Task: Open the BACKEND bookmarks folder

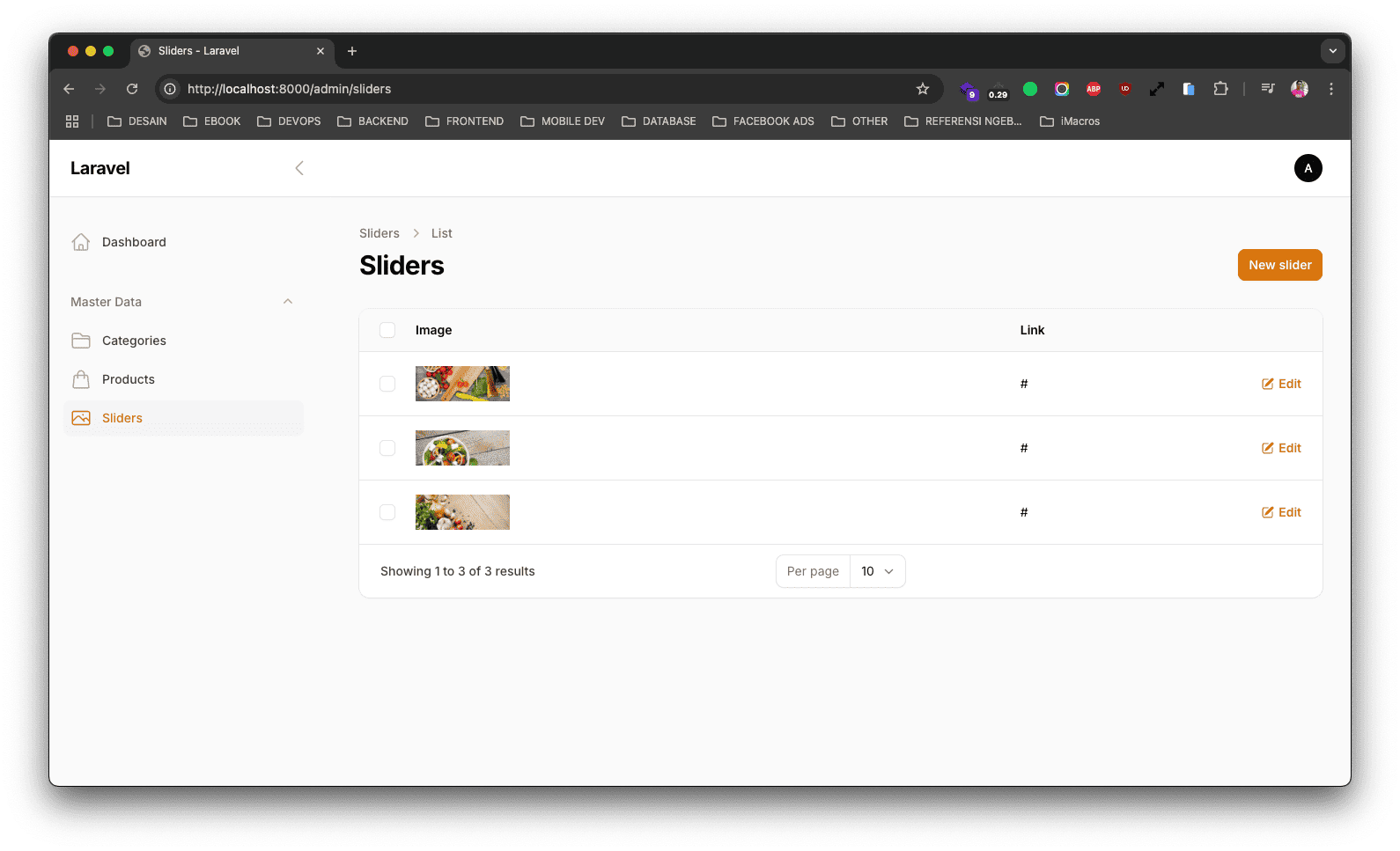Action: [x=372, y=121]
